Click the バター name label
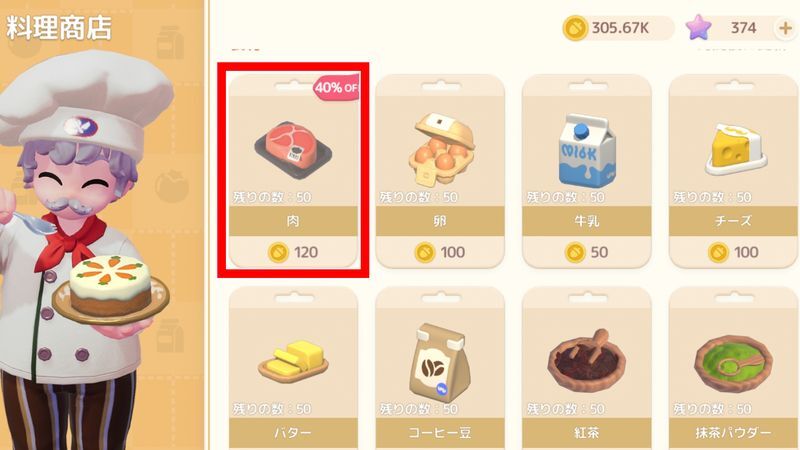 (293, 433)
